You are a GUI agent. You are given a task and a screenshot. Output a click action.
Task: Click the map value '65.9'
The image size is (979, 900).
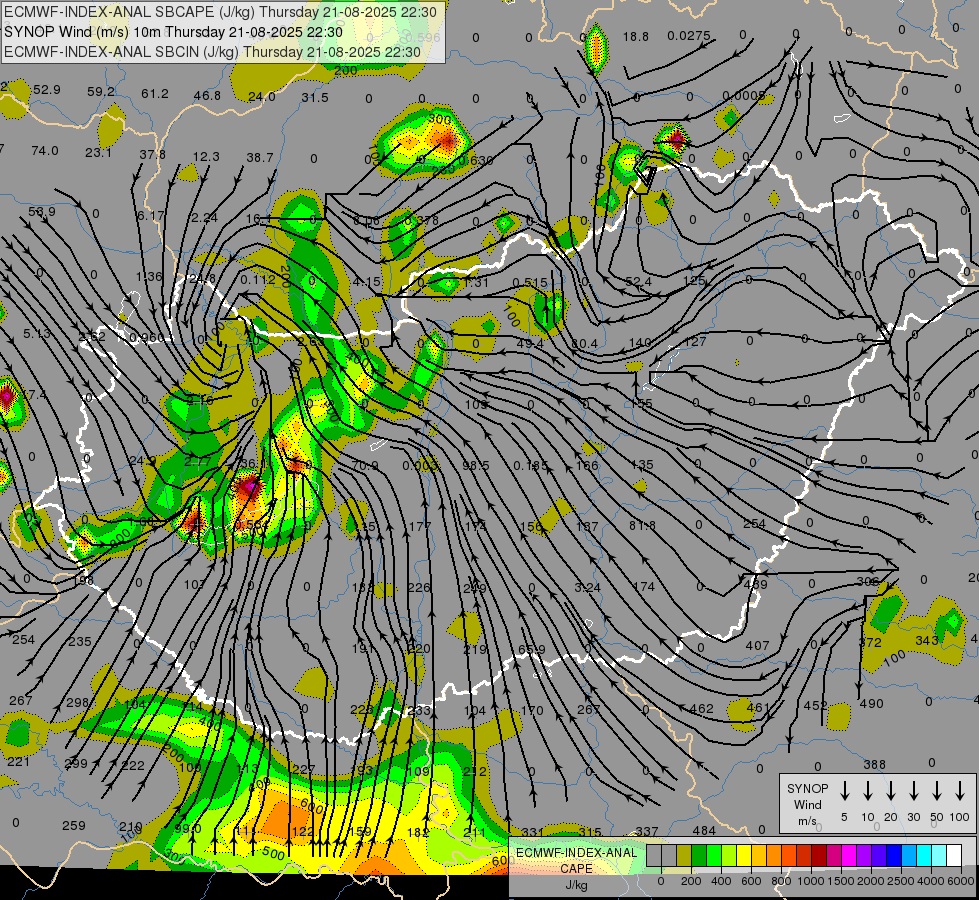tap(532, 650)
